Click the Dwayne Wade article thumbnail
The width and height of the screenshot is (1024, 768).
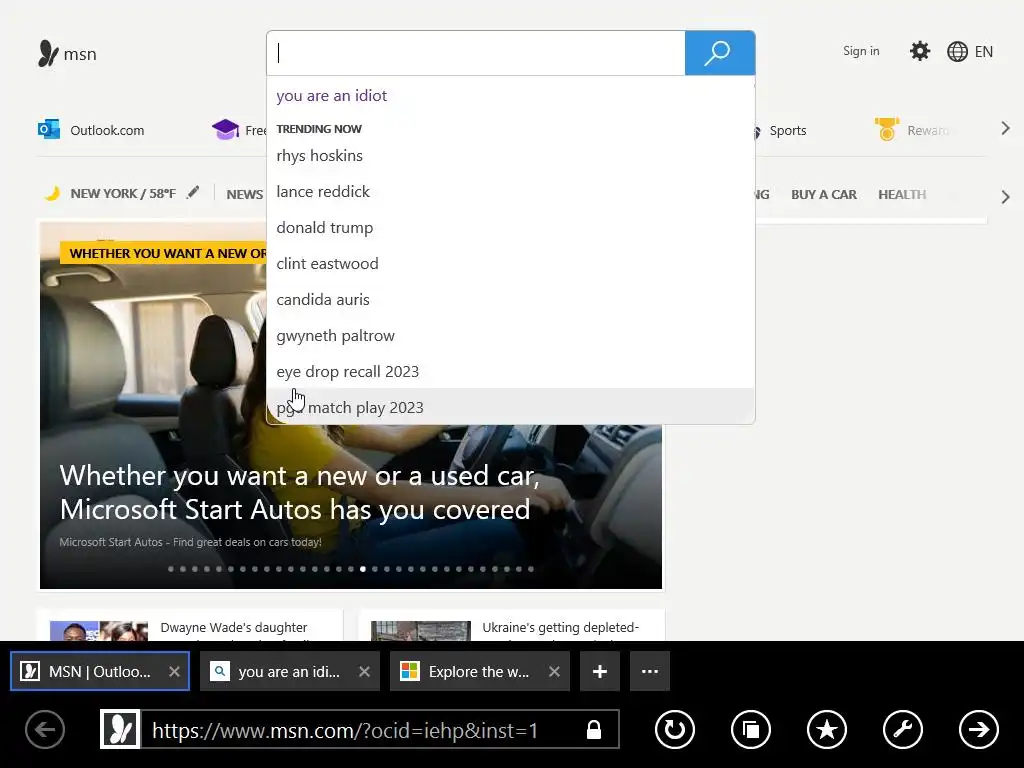pos(99,630)
